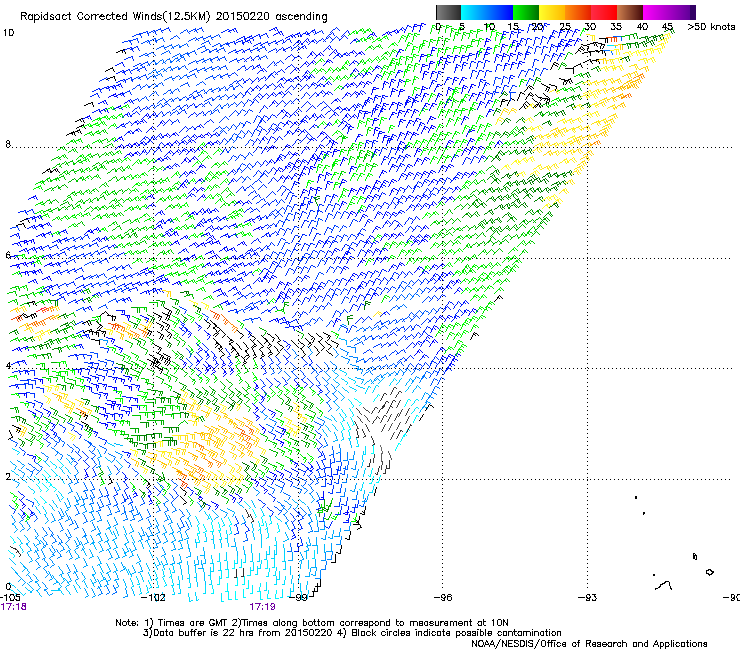The width and height of the screenshot is (740, 650).
Task: Click the date '20150220' in the title
Action: (x=242, y=17)
